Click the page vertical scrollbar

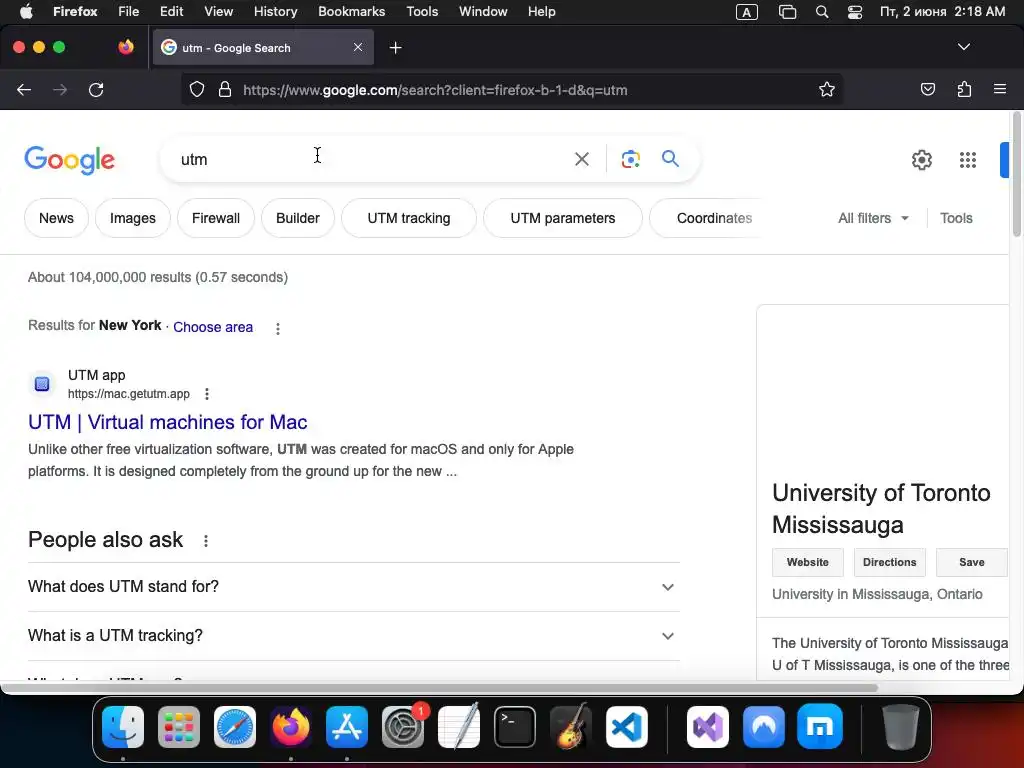1016,175
